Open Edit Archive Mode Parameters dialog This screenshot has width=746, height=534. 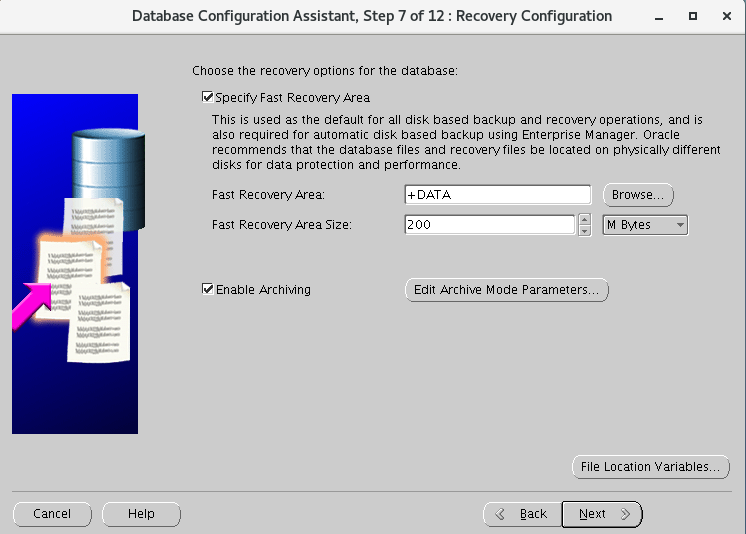click(507, 290)
